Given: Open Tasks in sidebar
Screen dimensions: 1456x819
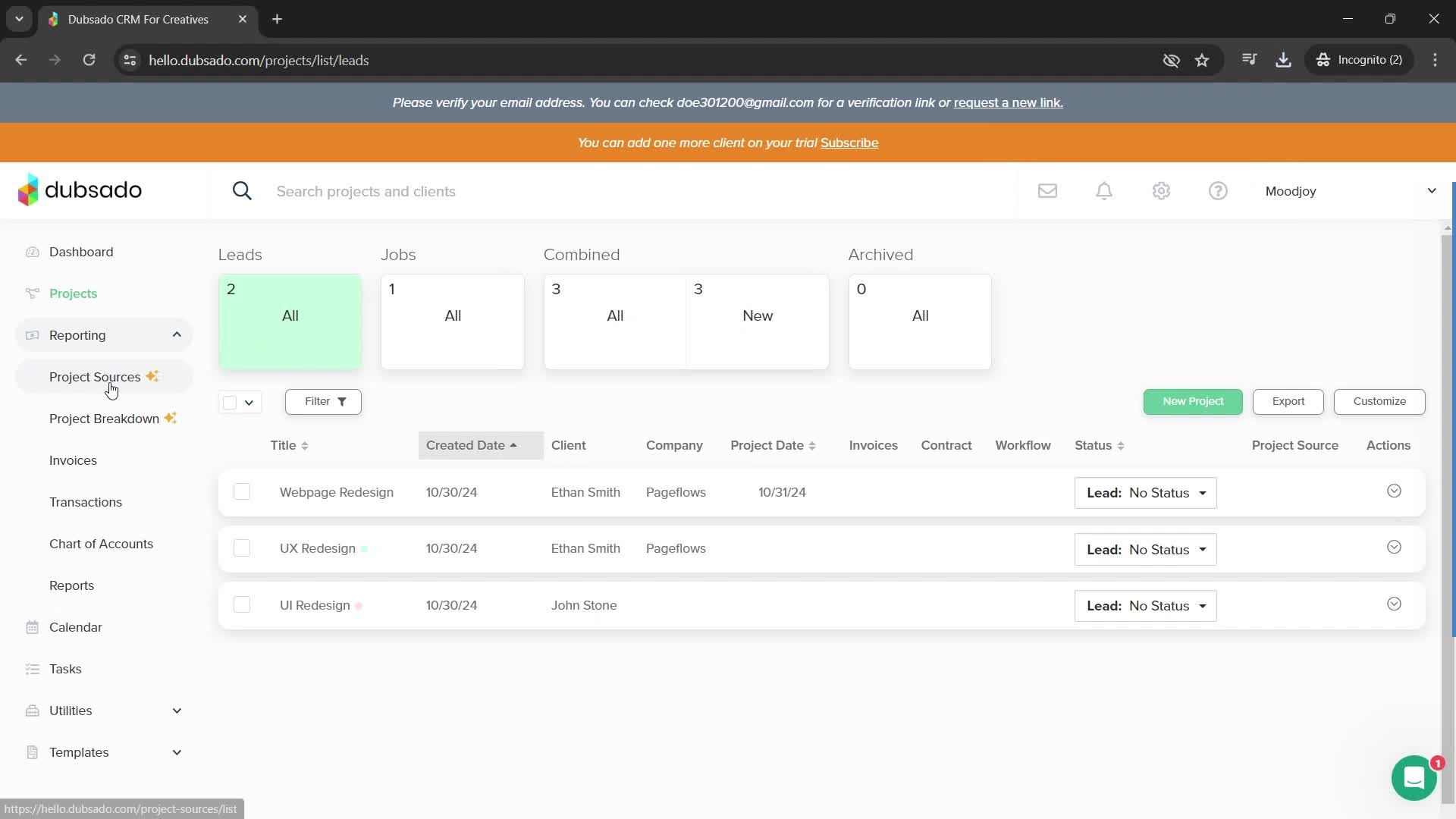Looking at the screenshot, I should (65, 669).
